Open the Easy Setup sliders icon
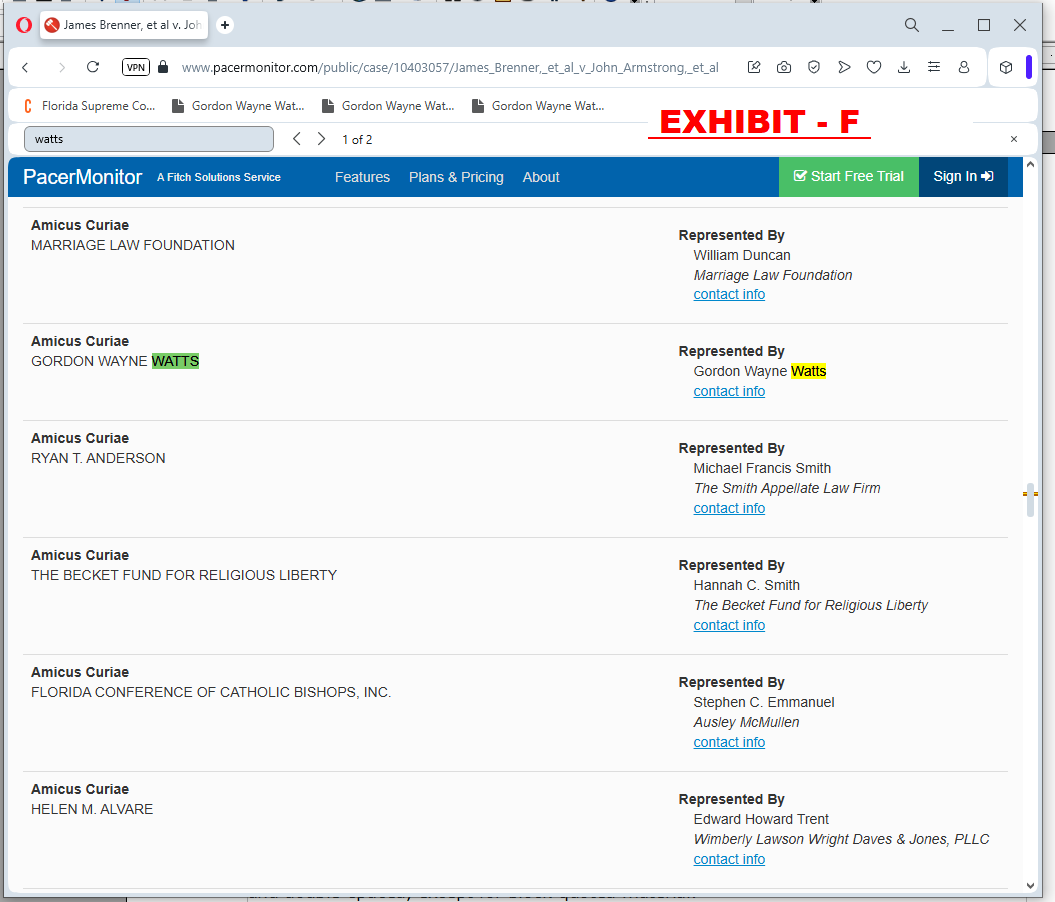Screen dimensions: 1055x902 pos(934,67)
